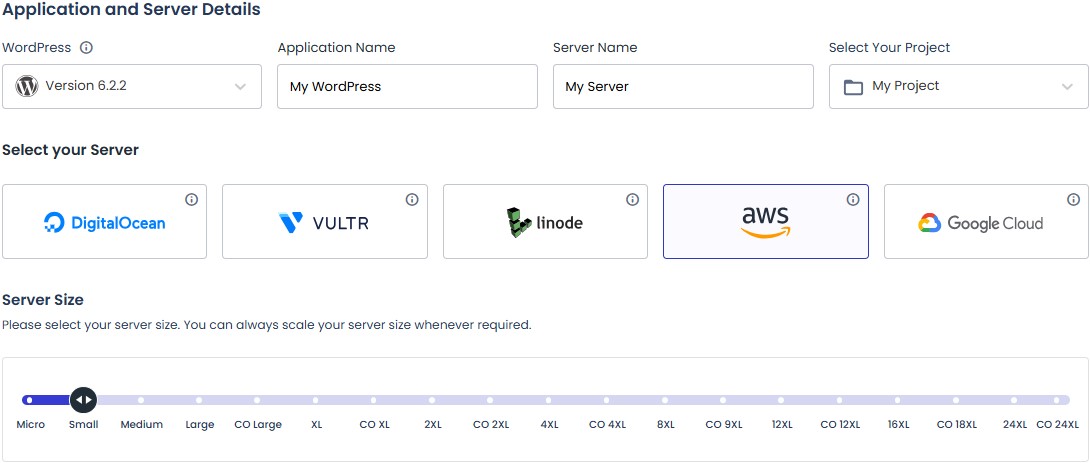Viewport: 1090px width, 463px height.
Task: Set server size to CO 12XL
Action: (839, 400)
